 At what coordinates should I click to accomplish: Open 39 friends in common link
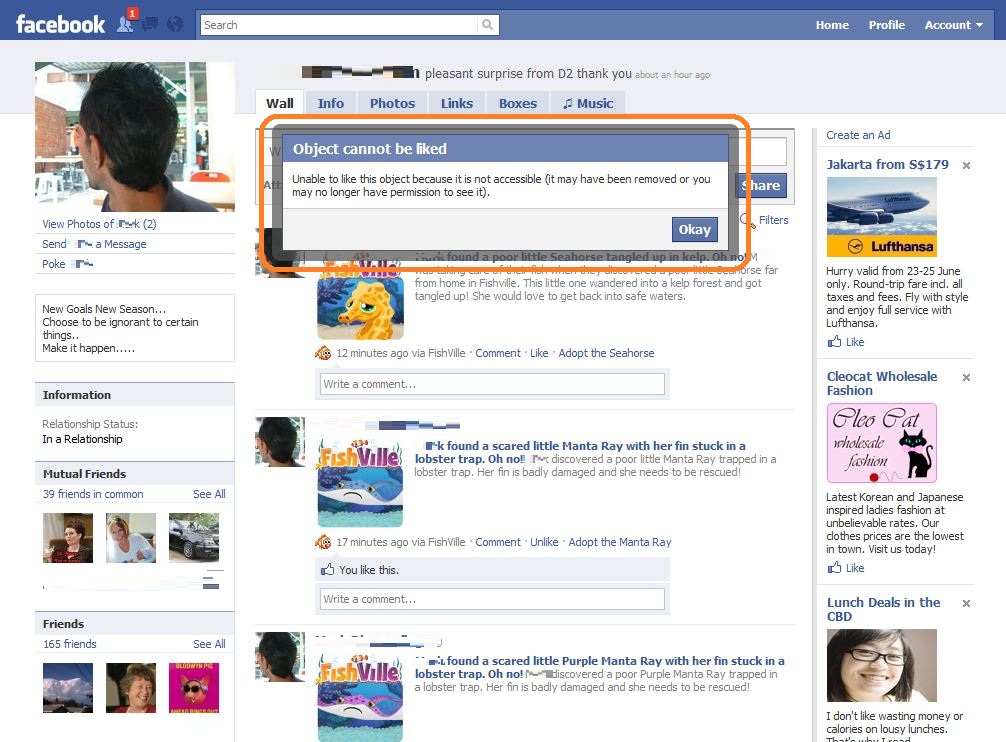coord(93,494)
